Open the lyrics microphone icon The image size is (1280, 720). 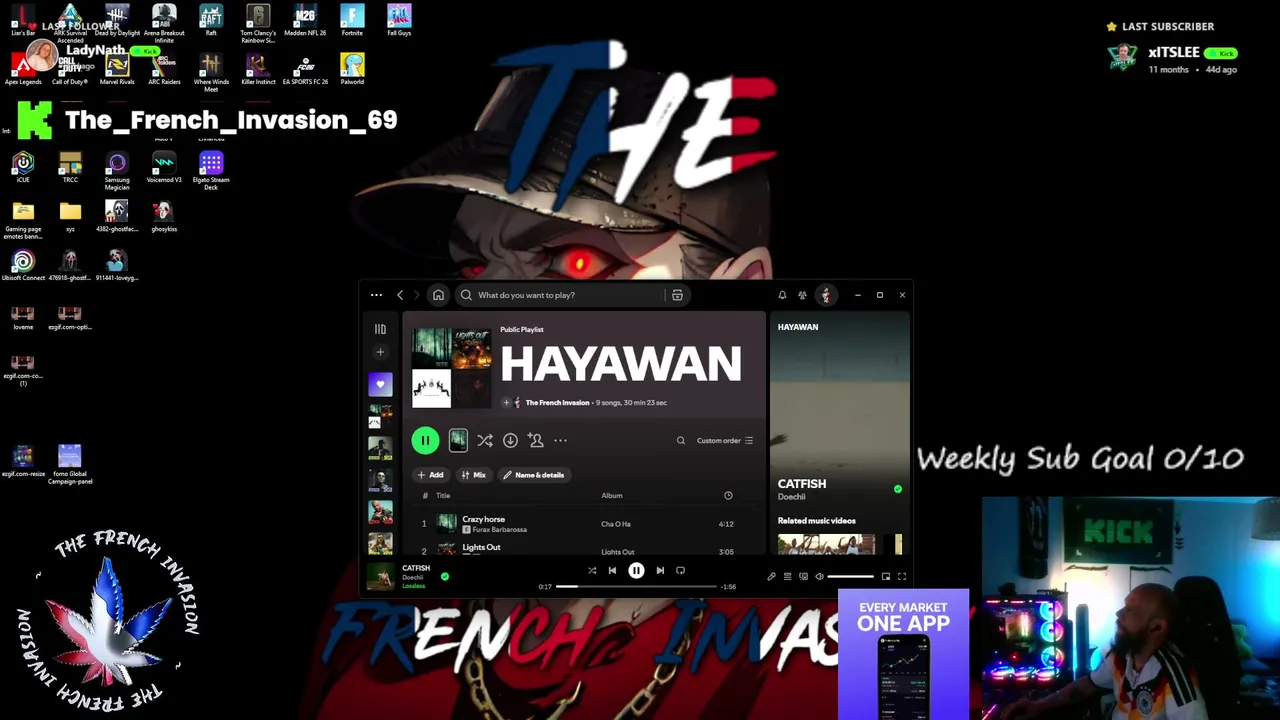[771, 576]
